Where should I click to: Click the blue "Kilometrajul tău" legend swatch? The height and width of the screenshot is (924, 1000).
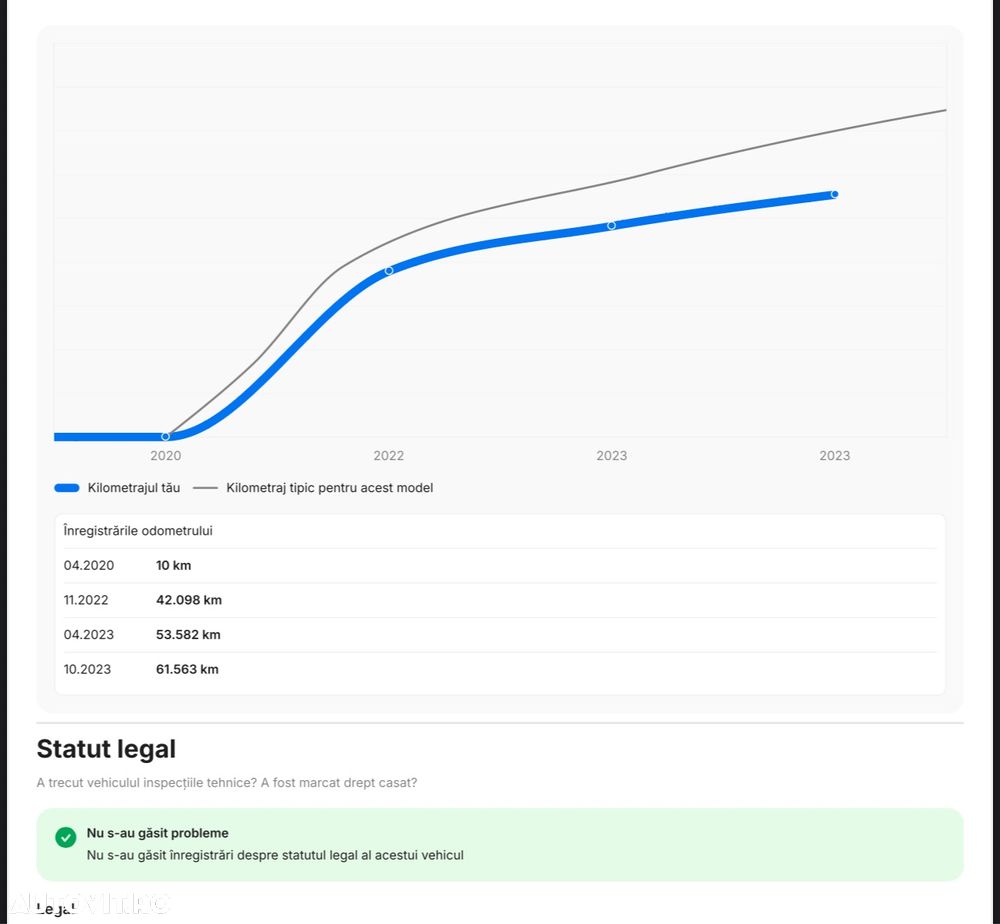coord(67,488)
